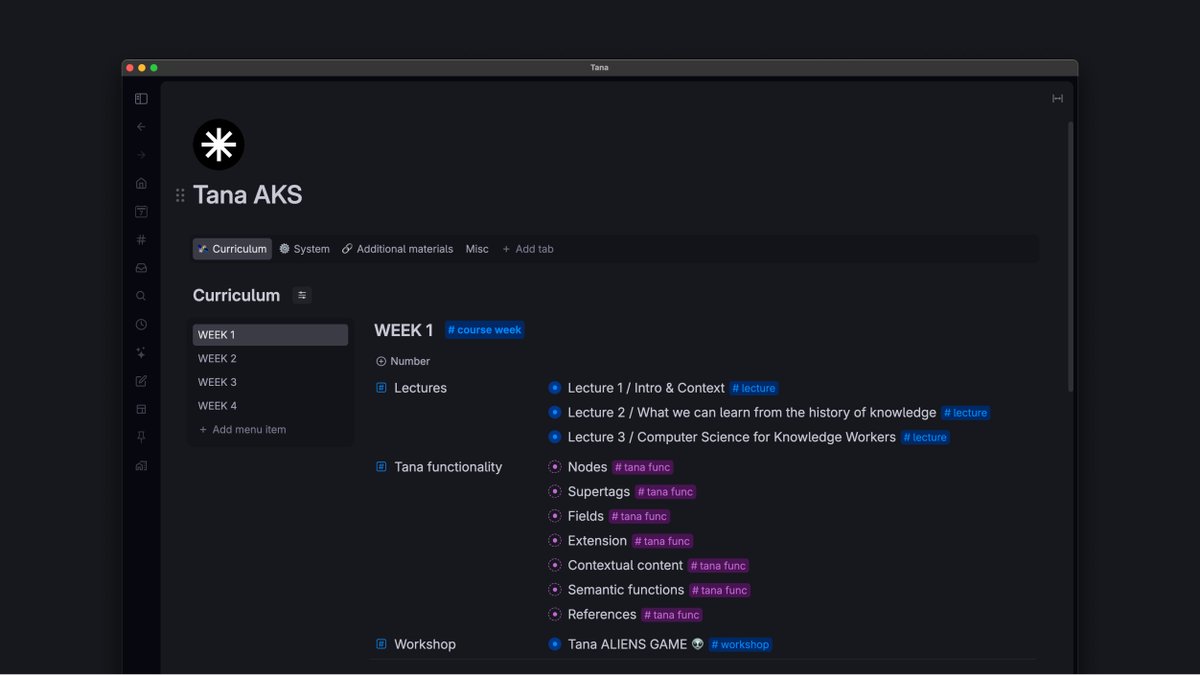The height and width of the screenshot is (675, 1200).
Task: Open Curriculum view options sliders icon
Action: [302, 295]
